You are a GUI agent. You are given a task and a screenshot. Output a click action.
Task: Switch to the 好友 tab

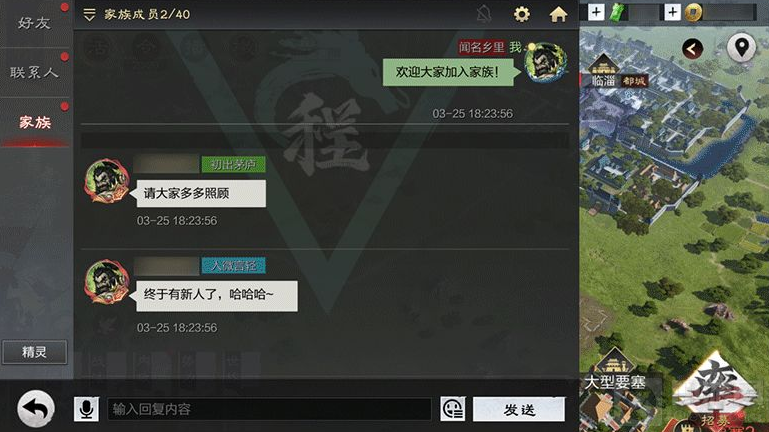(35, 23)
